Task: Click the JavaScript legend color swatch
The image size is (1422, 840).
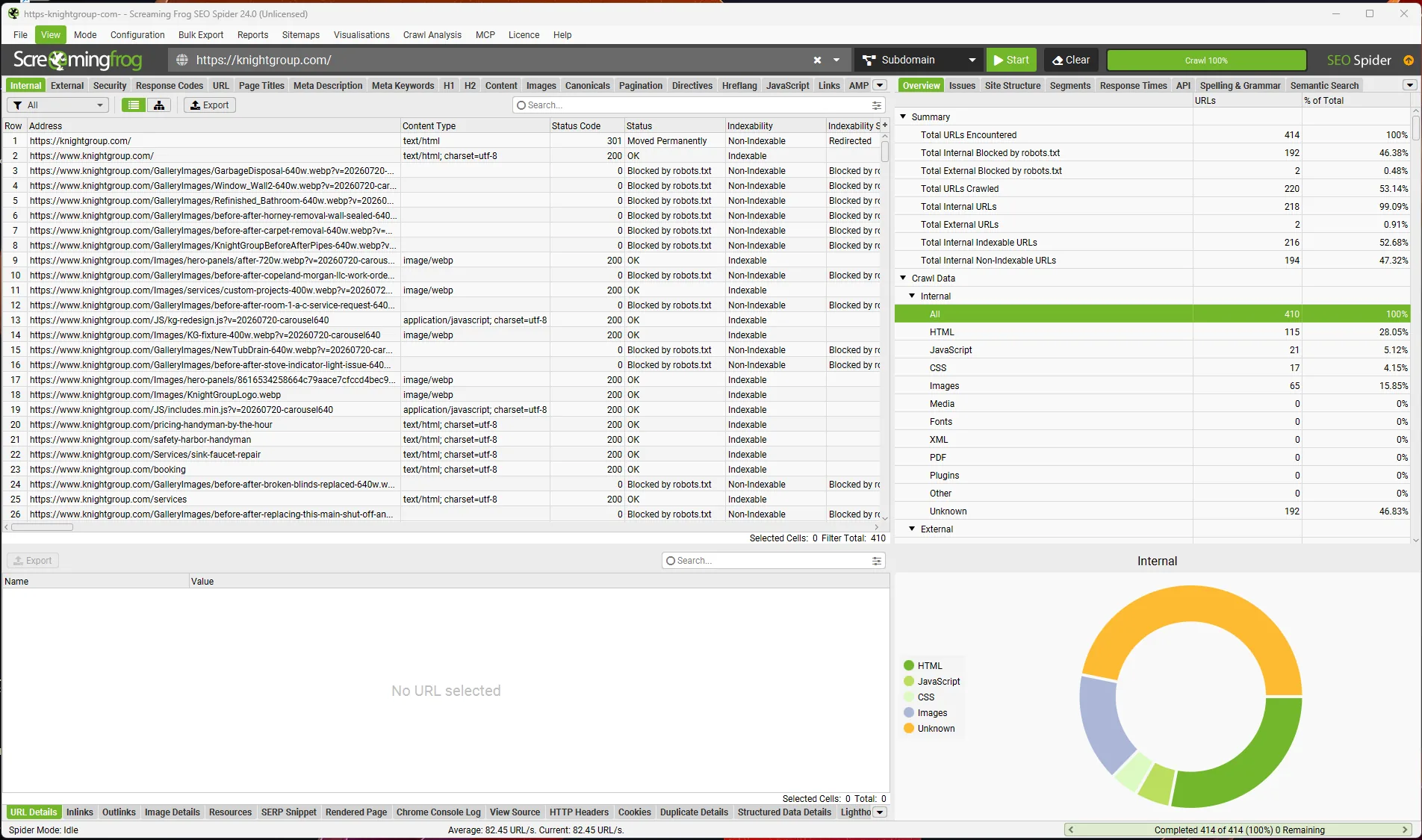Action: tap(909, 681)
